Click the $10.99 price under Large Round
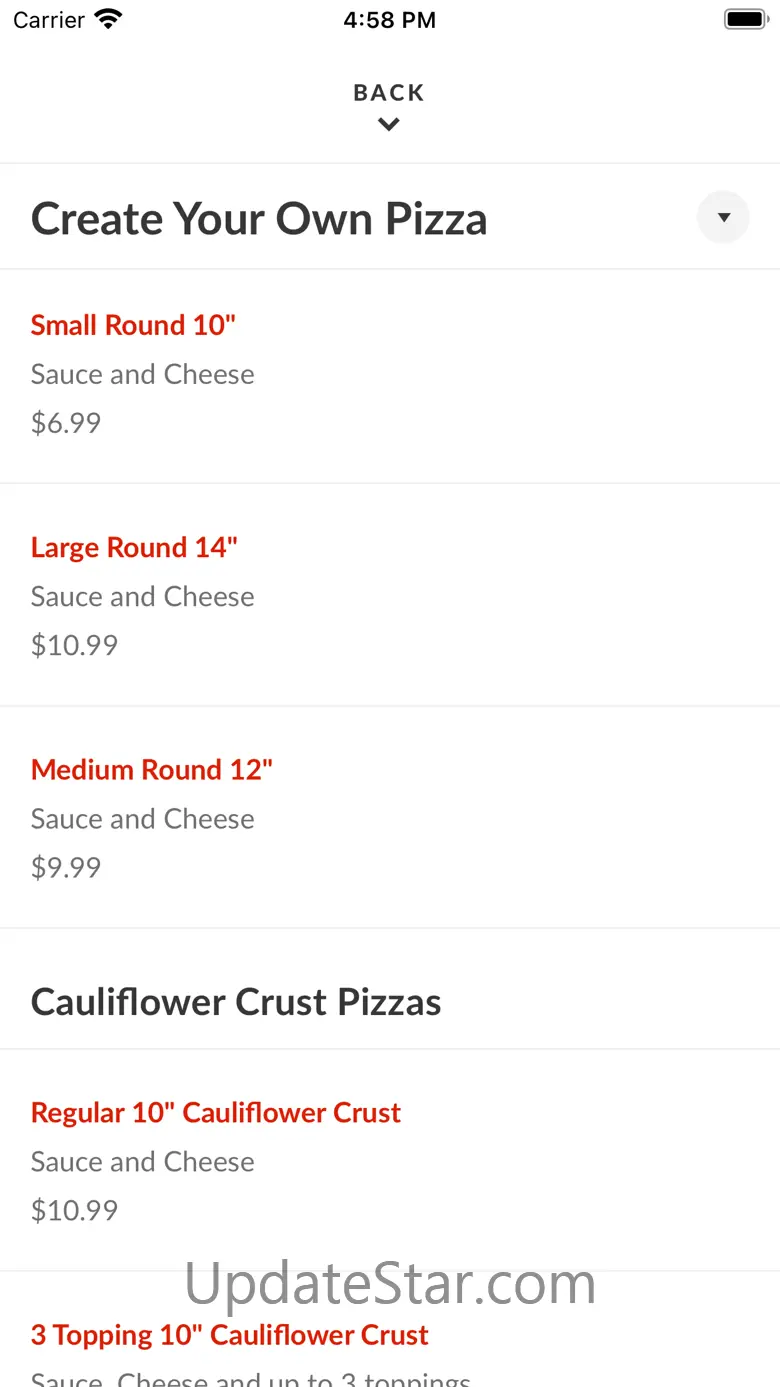This screenshot has height=1387, width=780. [x=74, y=645]
